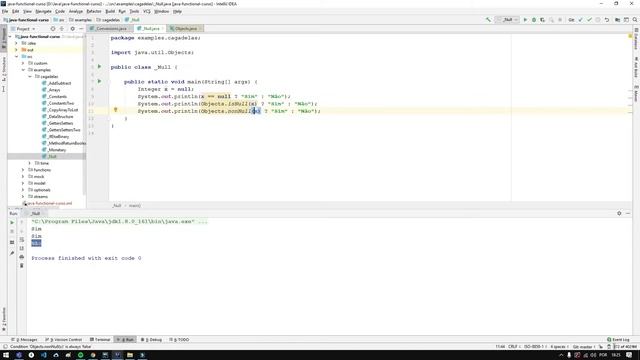The width and height of the screenshot is (640, 360).
Task: Select _AddSubtract class in project tree
Action: point(57,83)
